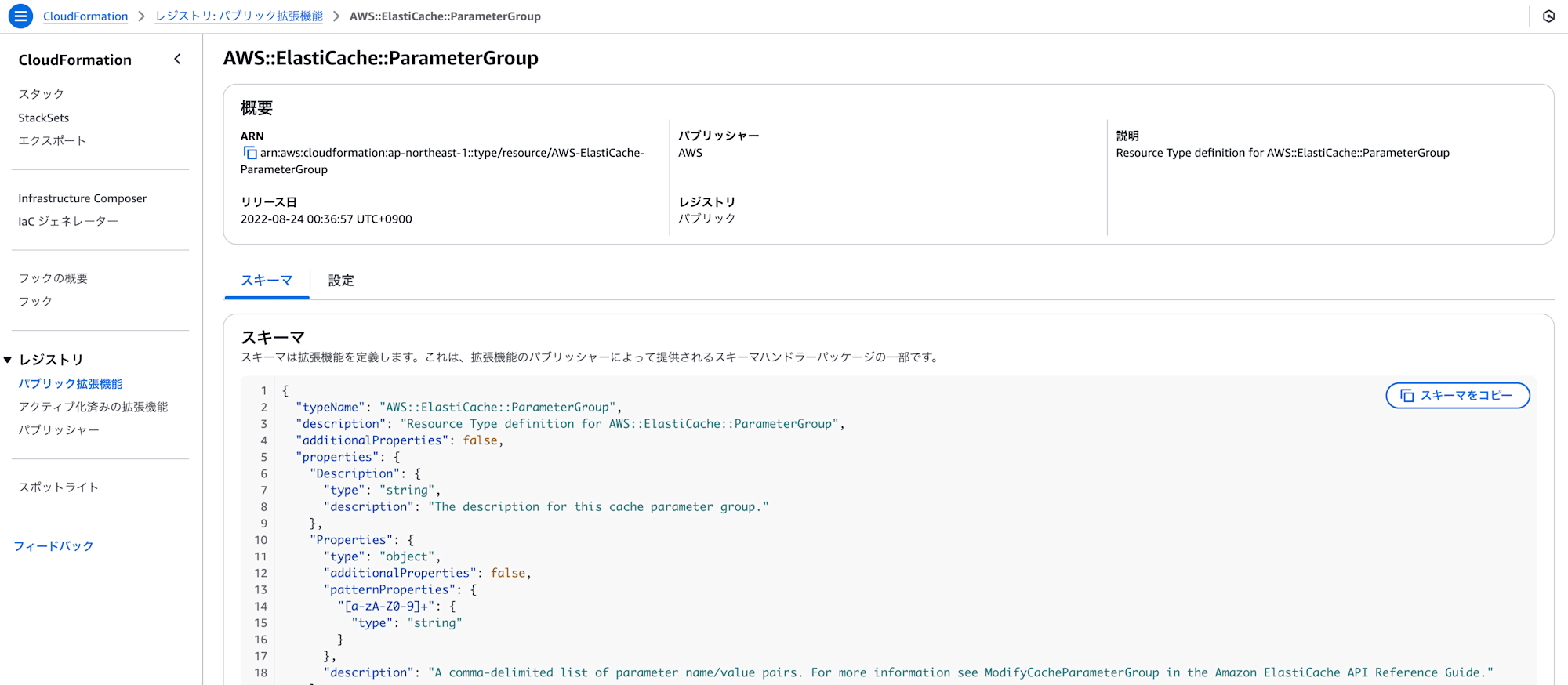Open スタック in sidebar
The height and width of the screenshot is (685, 1568).
click(x=42, y=94)
